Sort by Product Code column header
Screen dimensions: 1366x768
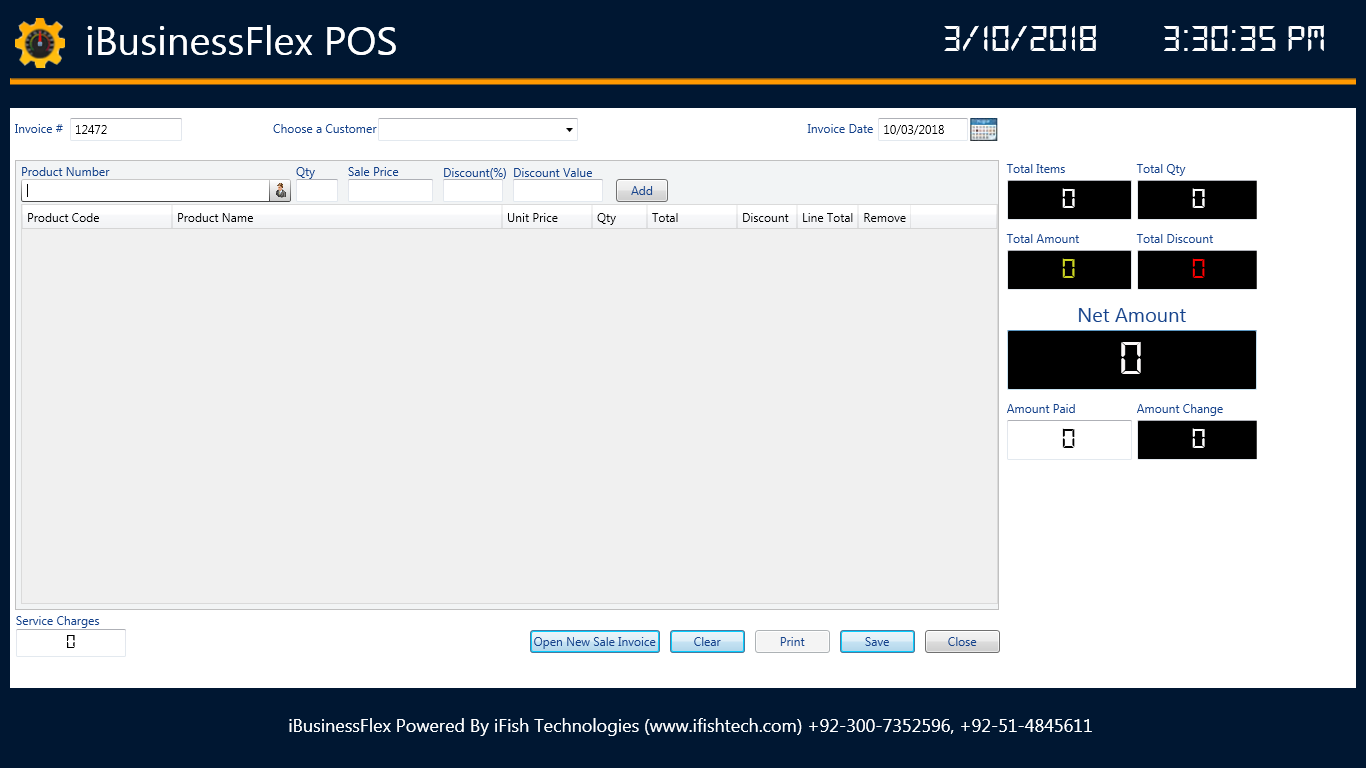click(x=97, y=218)
